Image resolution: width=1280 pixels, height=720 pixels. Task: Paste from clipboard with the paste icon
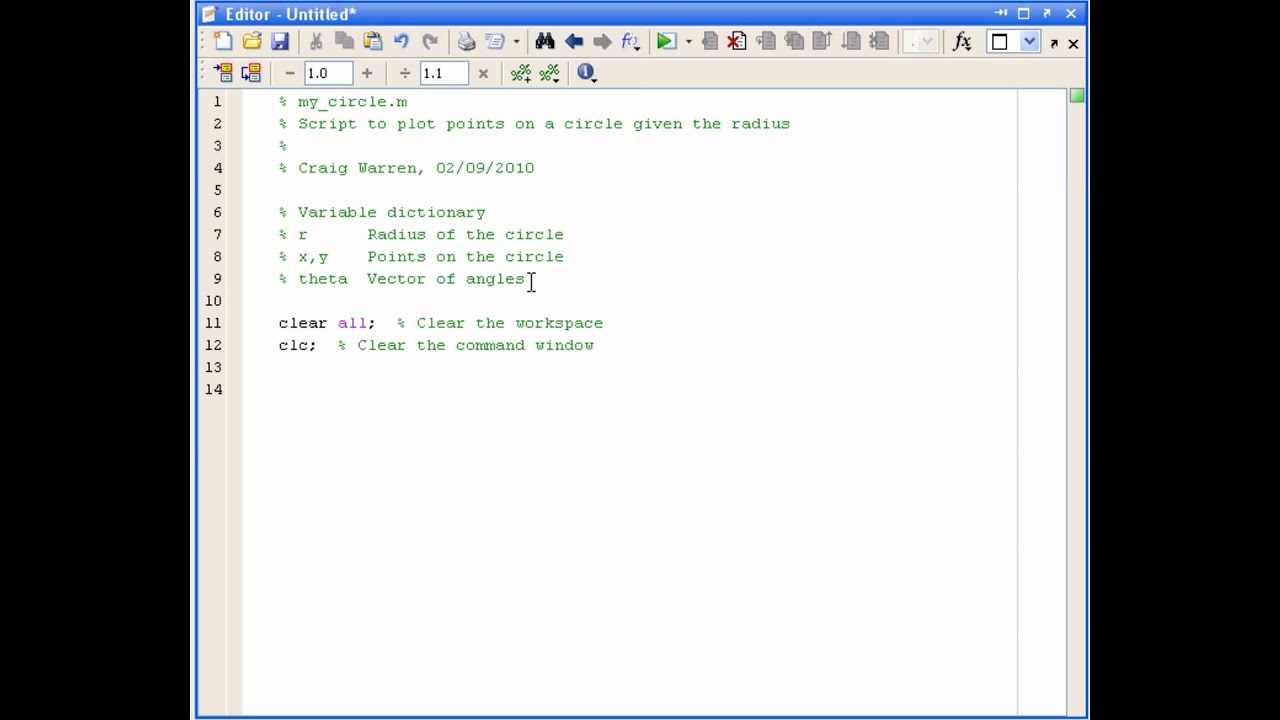(x=373, y=41)
